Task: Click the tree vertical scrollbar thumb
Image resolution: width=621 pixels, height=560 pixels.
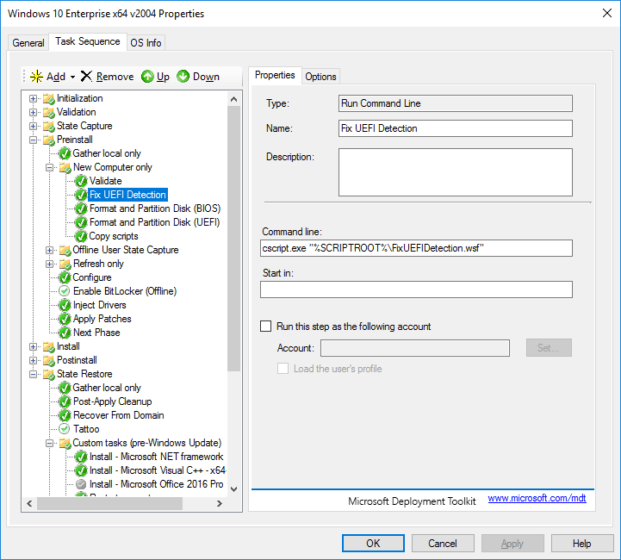Action: pyautogui.click(x=234, y=238)
